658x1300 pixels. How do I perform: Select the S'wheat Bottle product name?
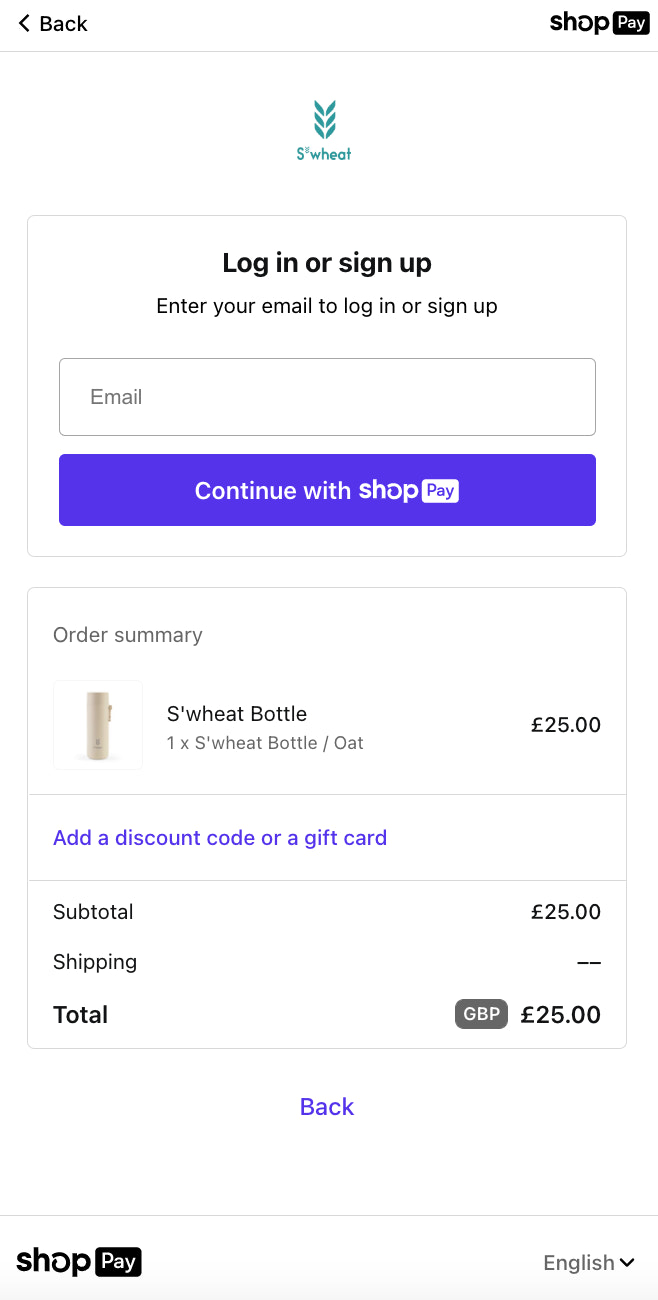[236, 713]
